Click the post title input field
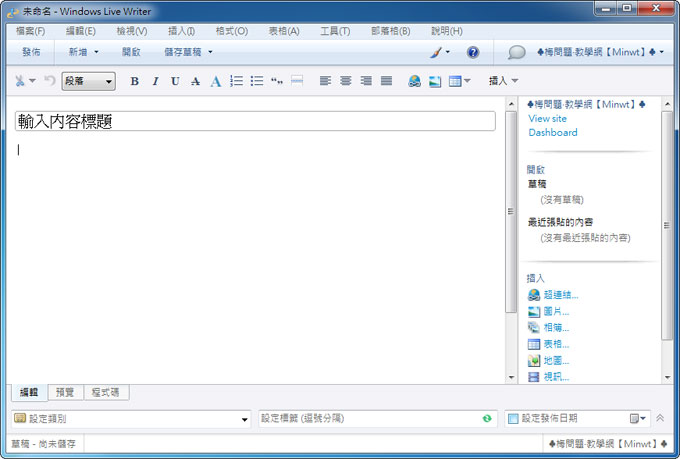This screenshot has height=459, width=680. tap(255, 121)
